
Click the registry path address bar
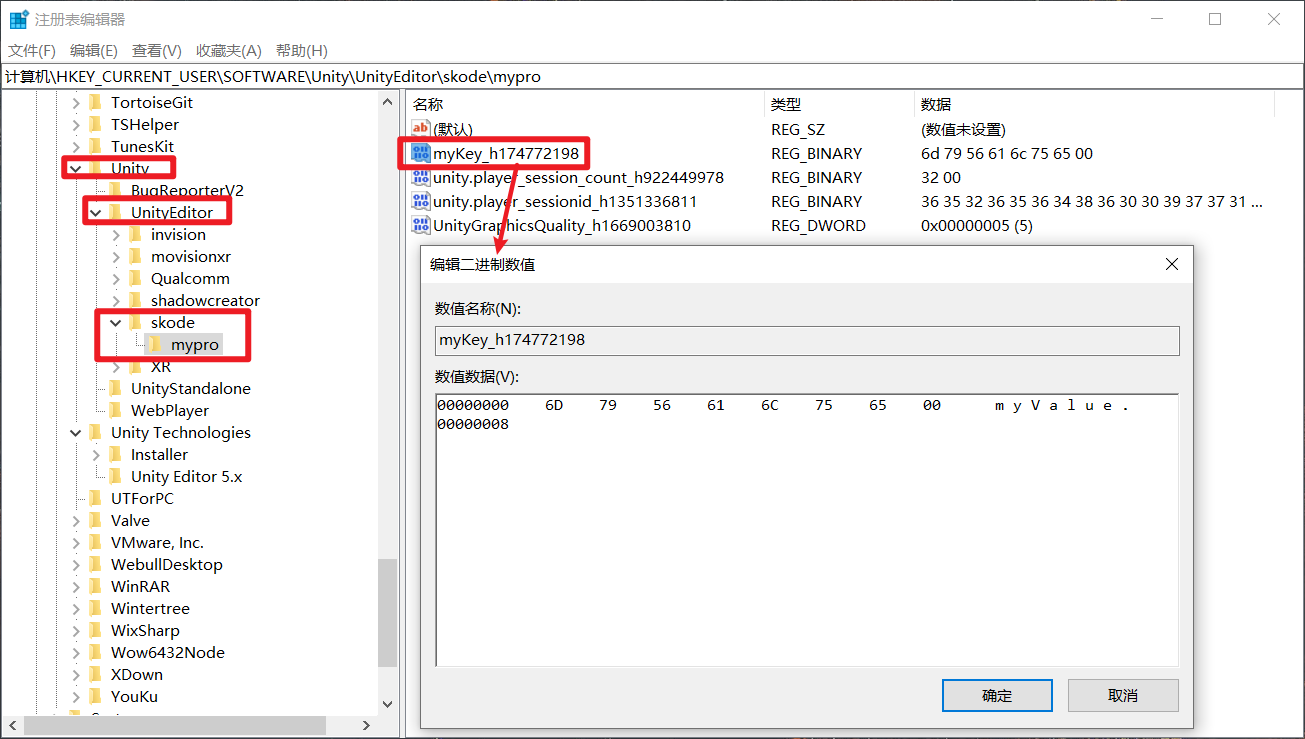[652, 76]
